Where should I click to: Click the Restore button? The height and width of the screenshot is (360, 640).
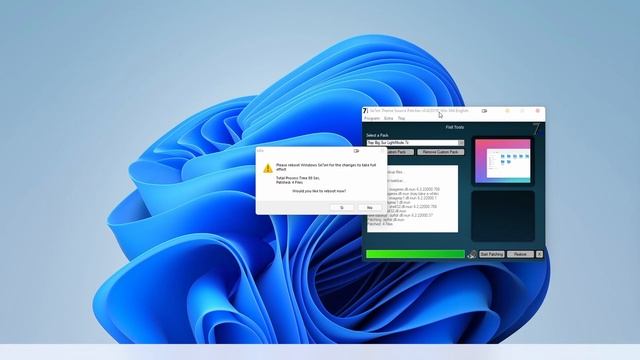click(520, 254)
